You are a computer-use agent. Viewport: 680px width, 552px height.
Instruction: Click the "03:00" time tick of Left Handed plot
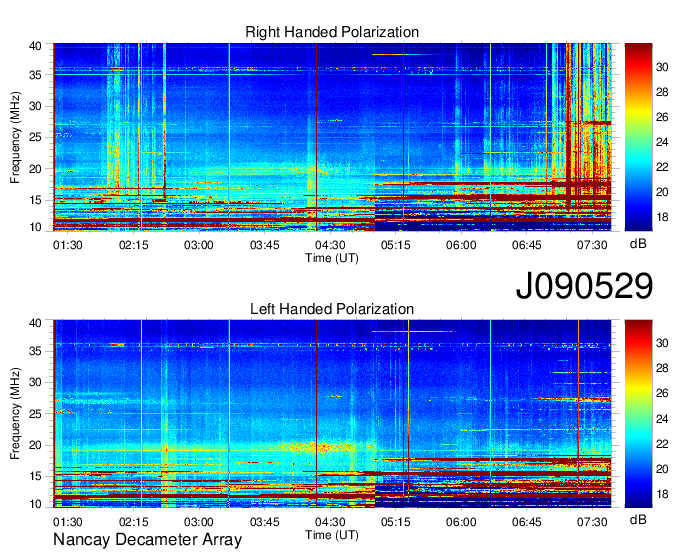199,522
